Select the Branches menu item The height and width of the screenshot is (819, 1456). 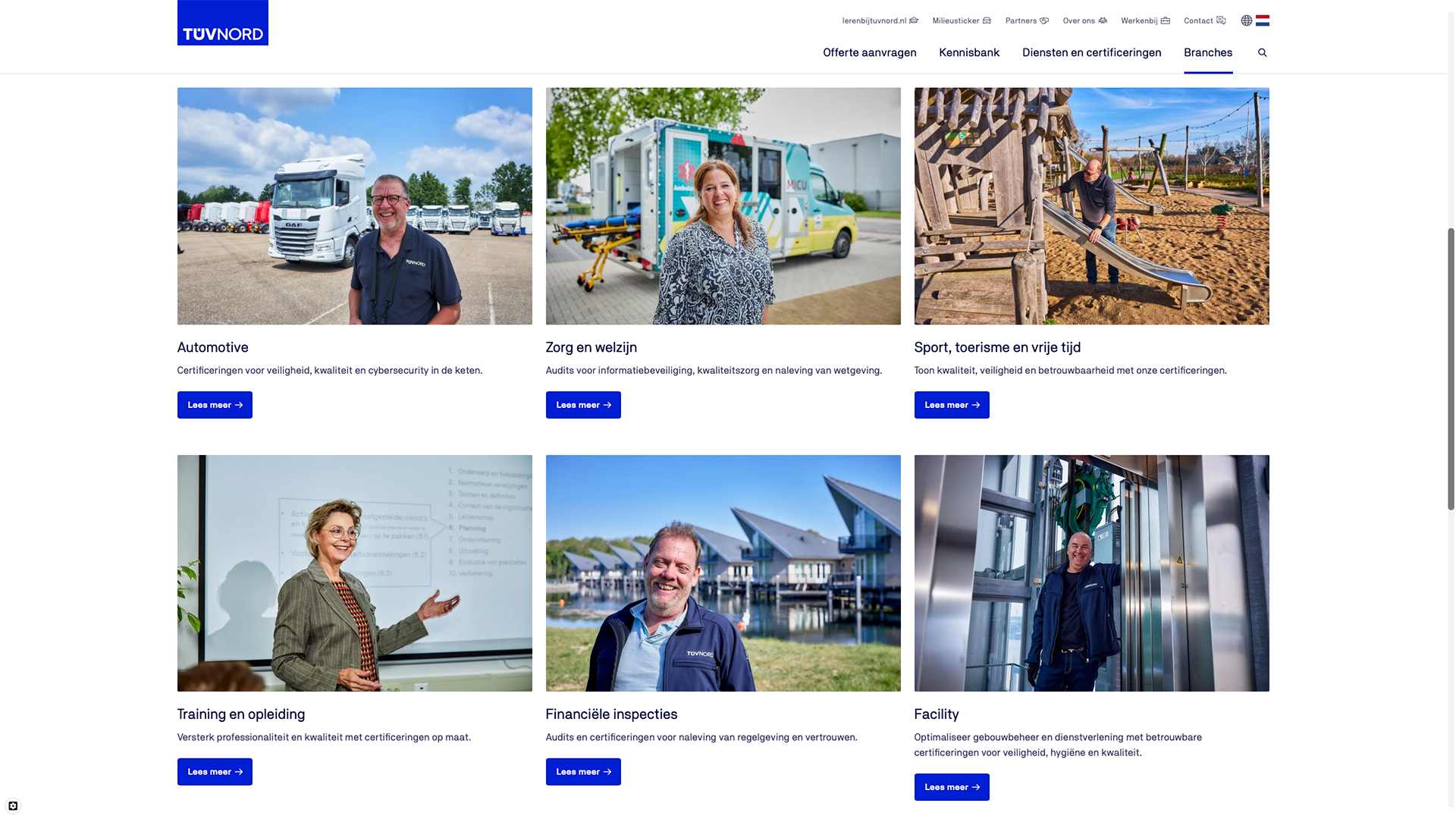[x=1208, y=52]
